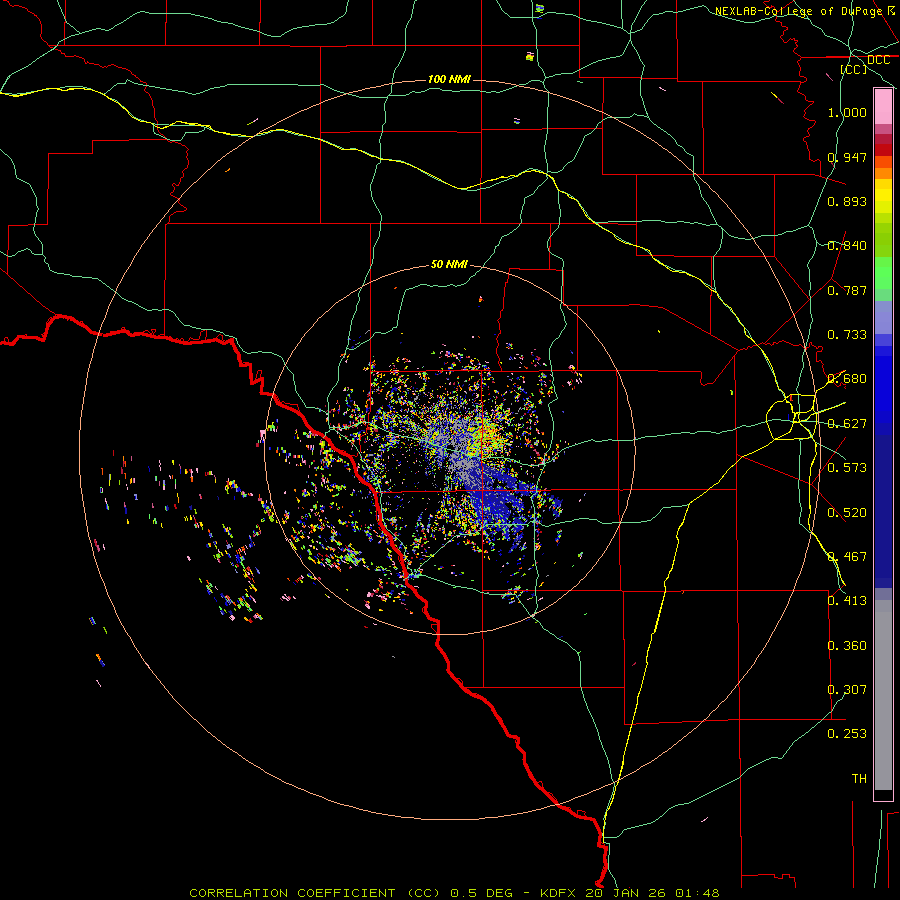This screenshot has width=900, height=900.
Task: Click the DCC label above the color scale
Action: coord(878,60)
